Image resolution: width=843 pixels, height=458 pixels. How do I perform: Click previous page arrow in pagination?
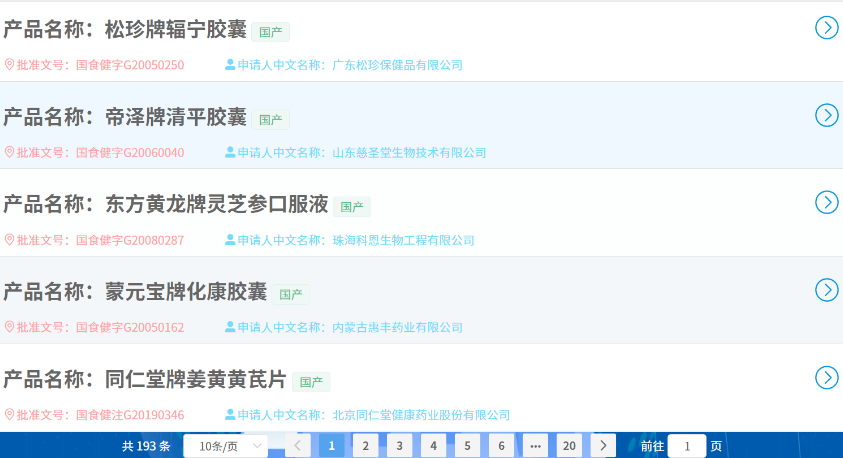coord(298,446)
